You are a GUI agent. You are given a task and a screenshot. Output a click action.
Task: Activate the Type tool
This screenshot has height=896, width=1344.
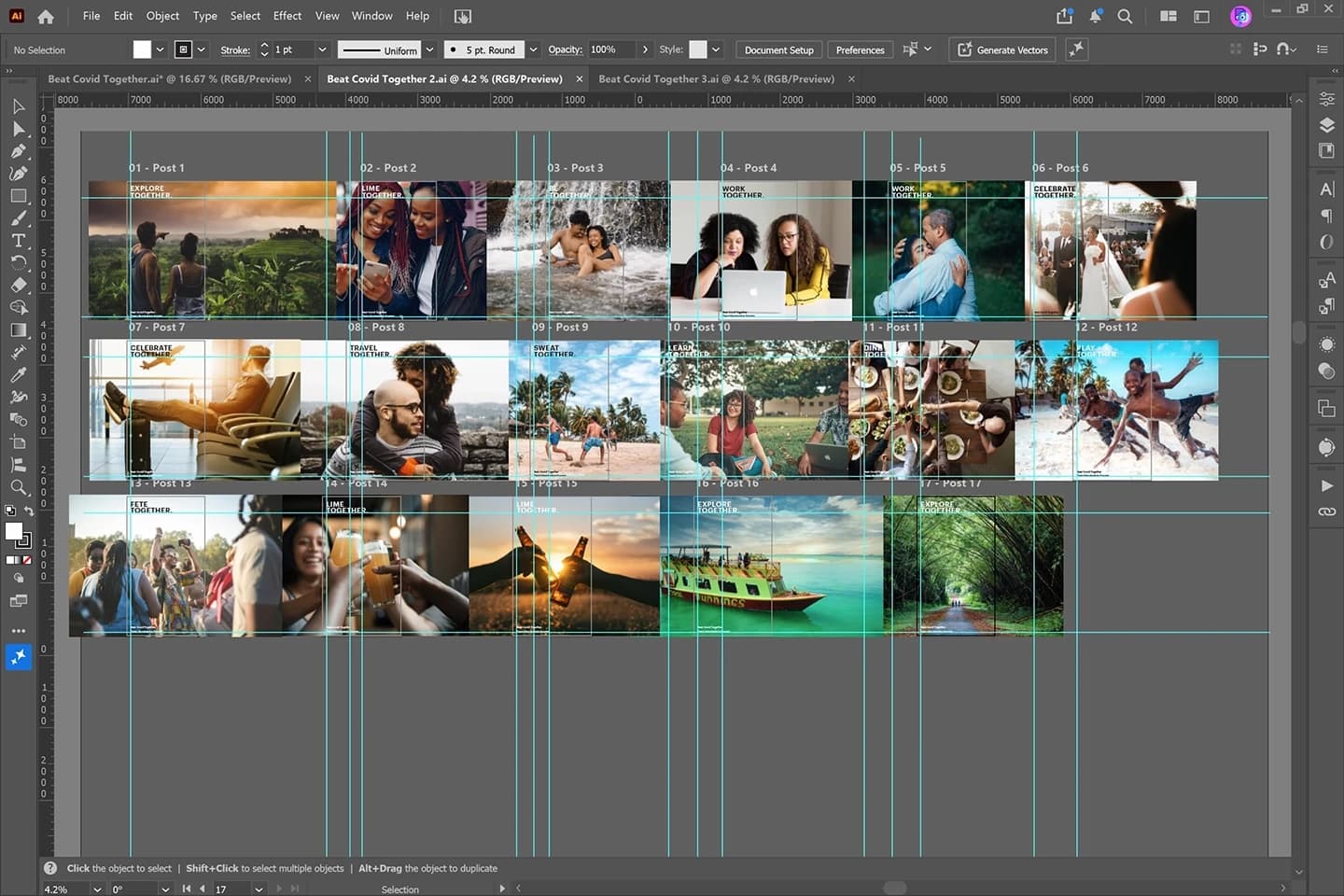click(x=18, y=241)
